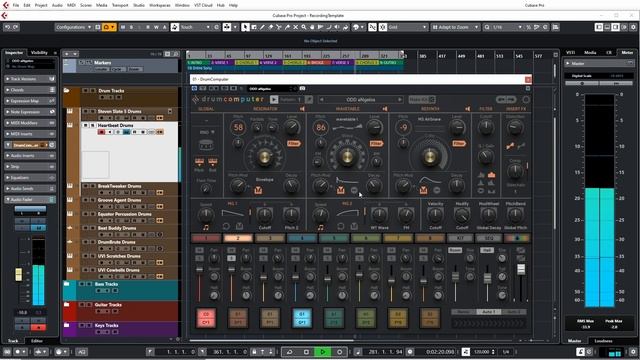This screenshot has width=640, height=360.
Task: Open the Grid snap type dropdown
Action: pos(407,27)
